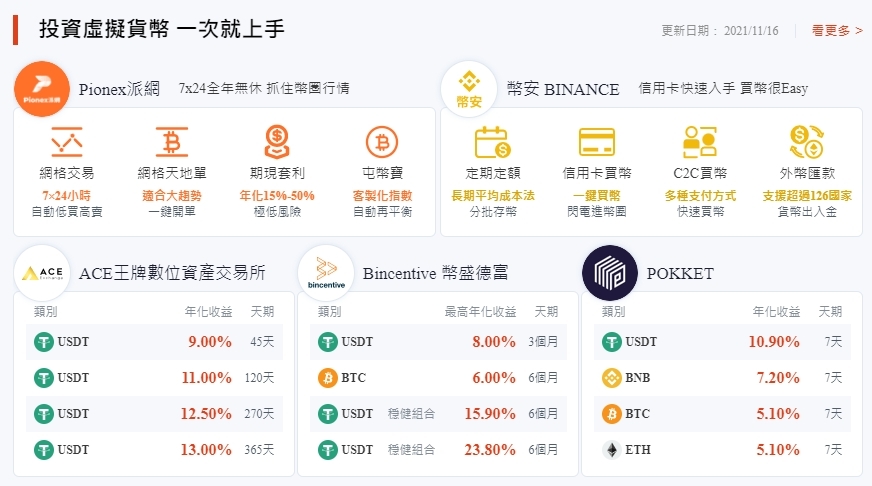Click the Pionex orange logo
The height and width of the screenshot is (486, 872).
point(42,89)
